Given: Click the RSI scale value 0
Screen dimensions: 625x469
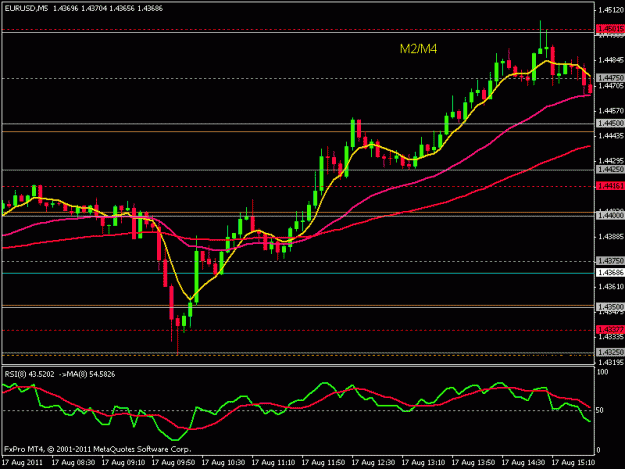Looking at the screenshot, I should 600,450.
